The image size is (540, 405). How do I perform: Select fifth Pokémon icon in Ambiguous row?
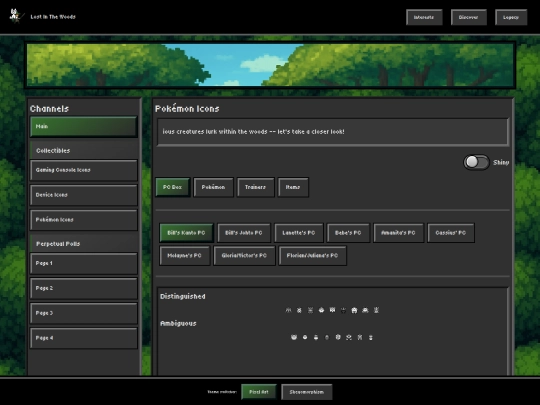pos(338,337)
